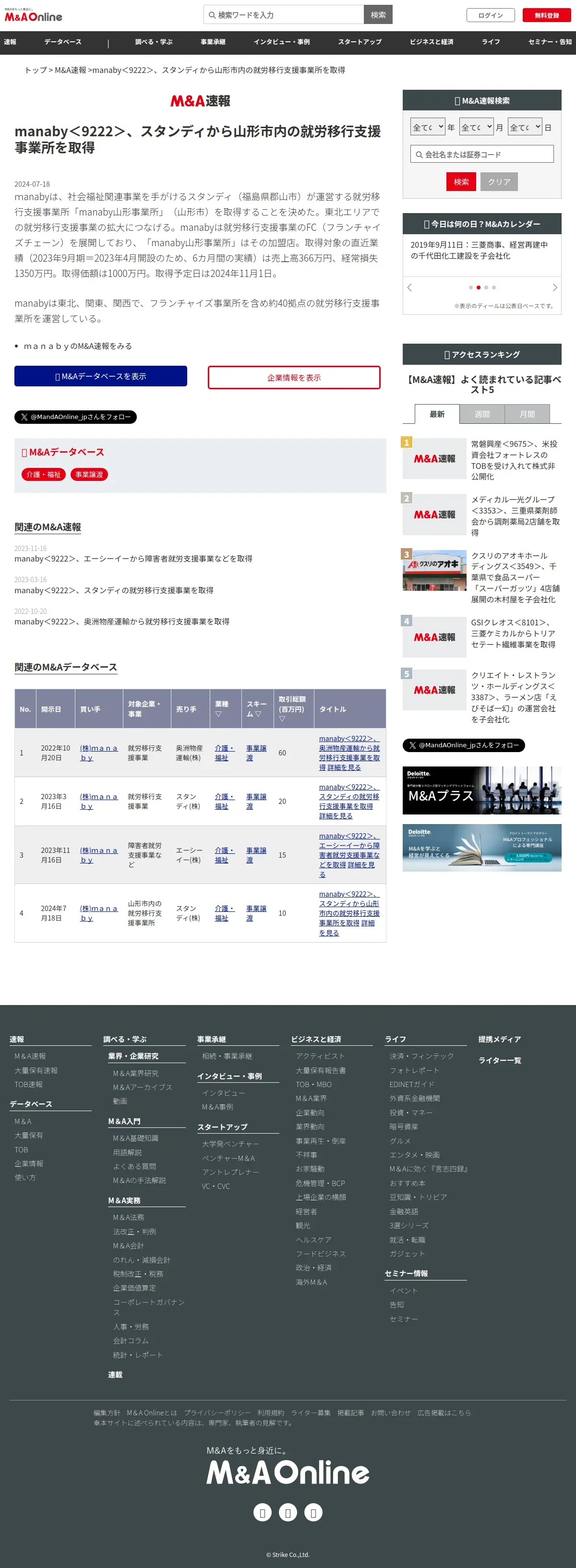
Task: Open ranking 3 クスリのアオキ thumbnail
Action: tap(435, 570)
